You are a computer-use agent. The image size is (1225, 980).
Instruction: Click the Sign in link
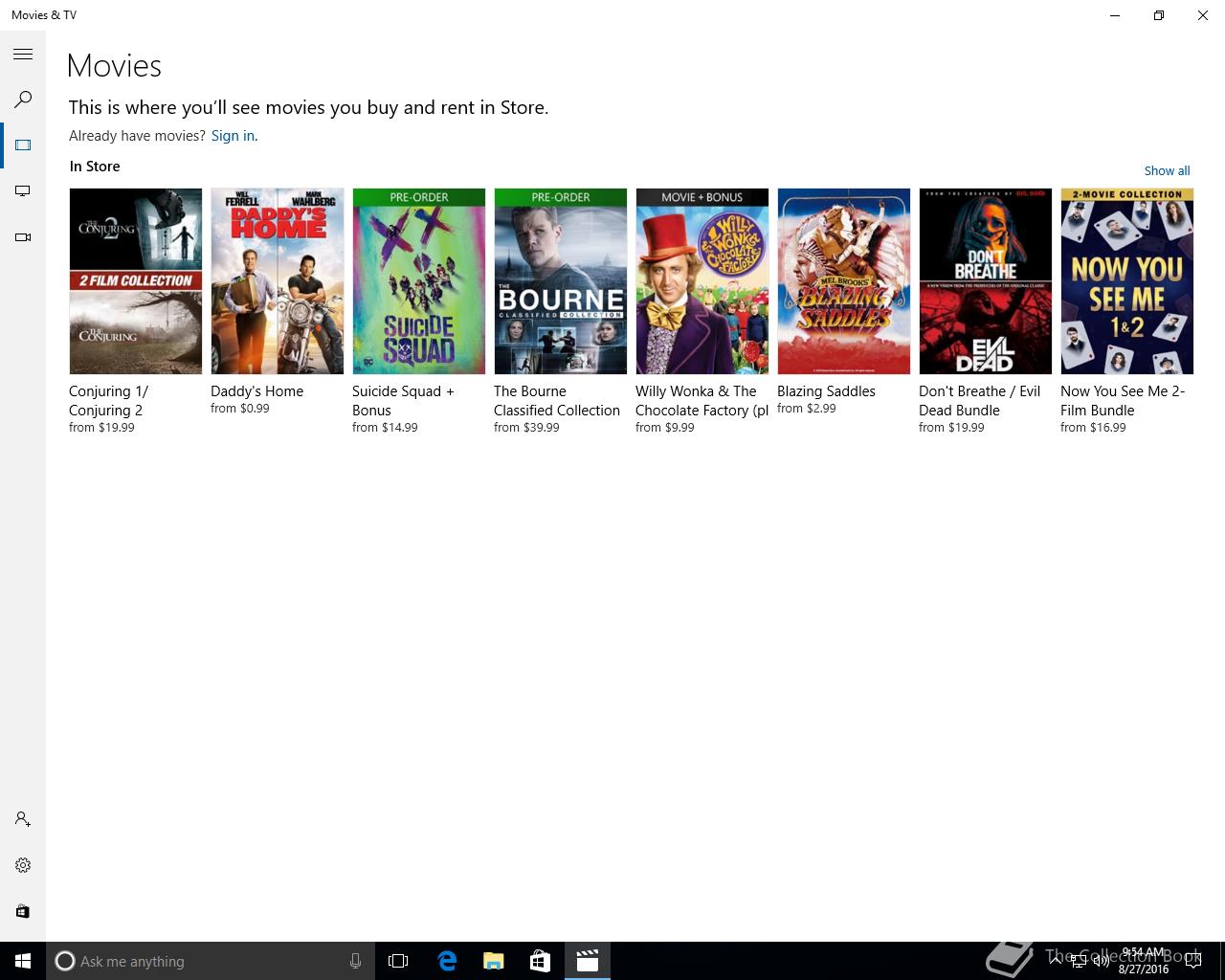(233, 136)
